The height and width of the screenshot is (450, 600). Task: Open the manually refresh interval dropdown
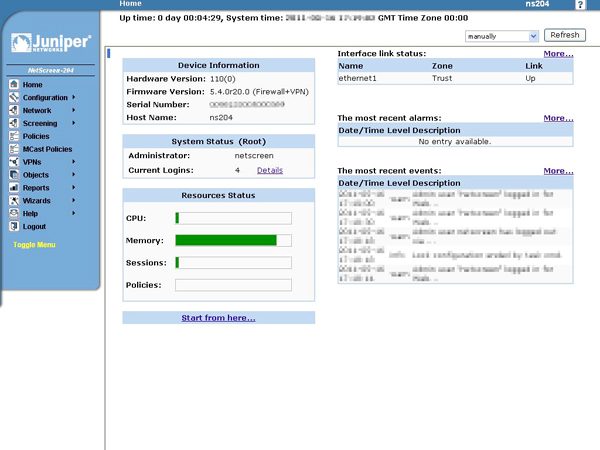coord(502,36)
